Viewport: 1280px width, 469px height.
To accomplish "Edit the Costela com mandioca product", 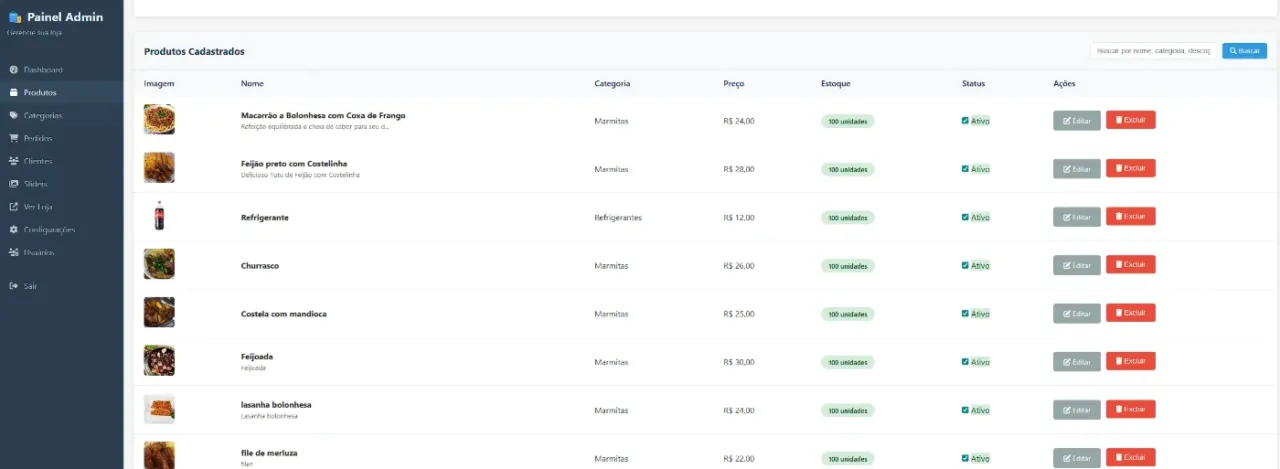I will point(1077,314).
